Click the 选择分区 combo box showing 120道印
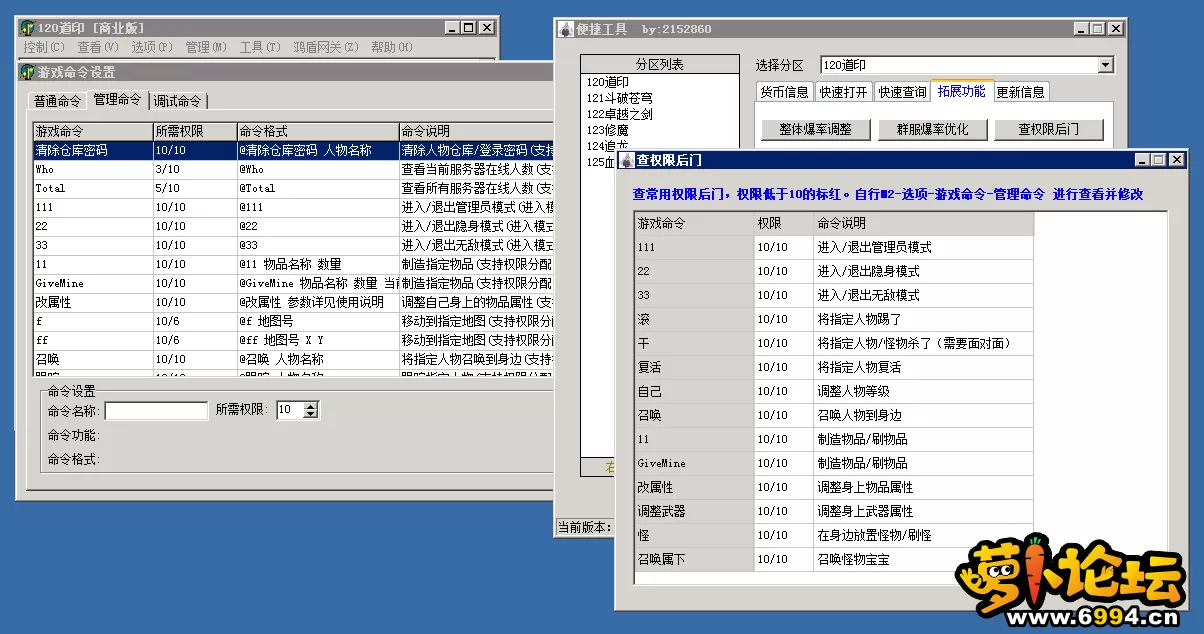The width and height of the screenshot is (1204, 634). [x=966, y=65]
